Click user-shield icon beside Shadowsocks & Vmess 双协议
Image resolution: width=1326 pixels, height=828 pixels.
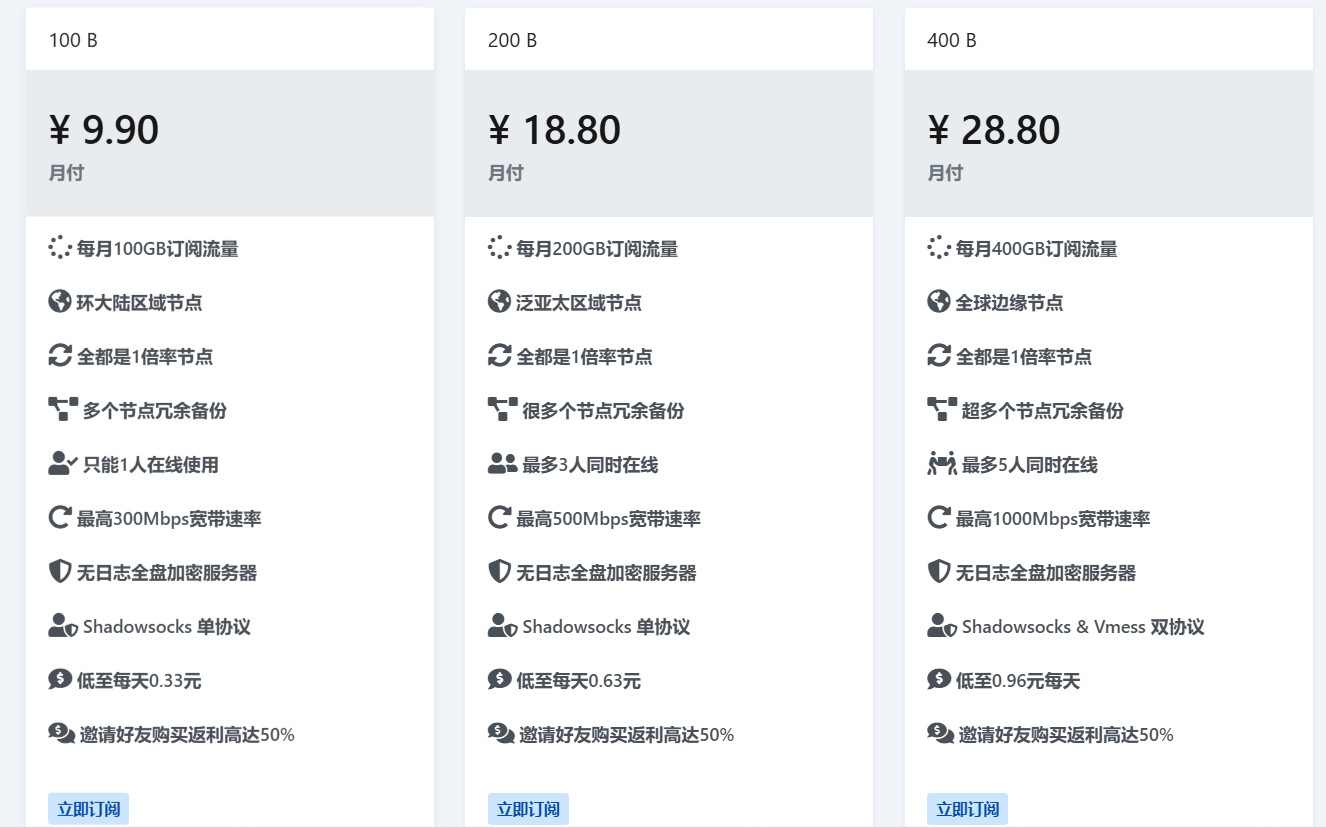942,627
